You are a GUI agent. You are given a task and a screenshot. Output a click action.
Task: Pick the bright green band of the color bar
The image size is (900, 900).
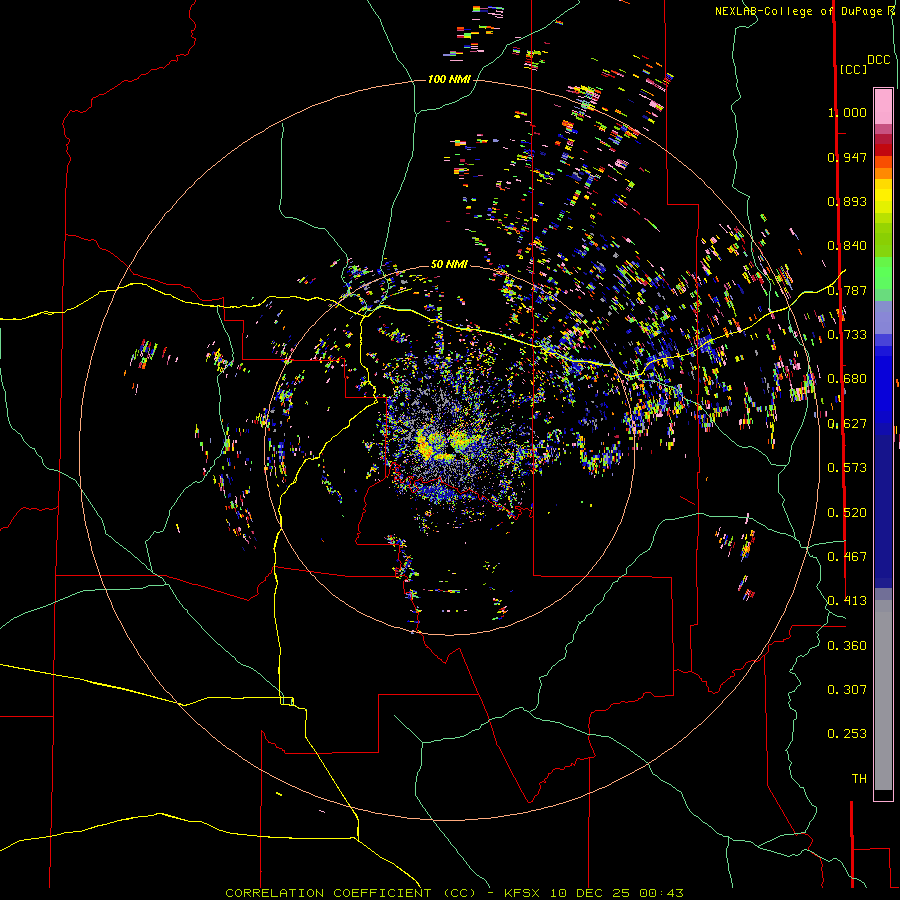883,273
